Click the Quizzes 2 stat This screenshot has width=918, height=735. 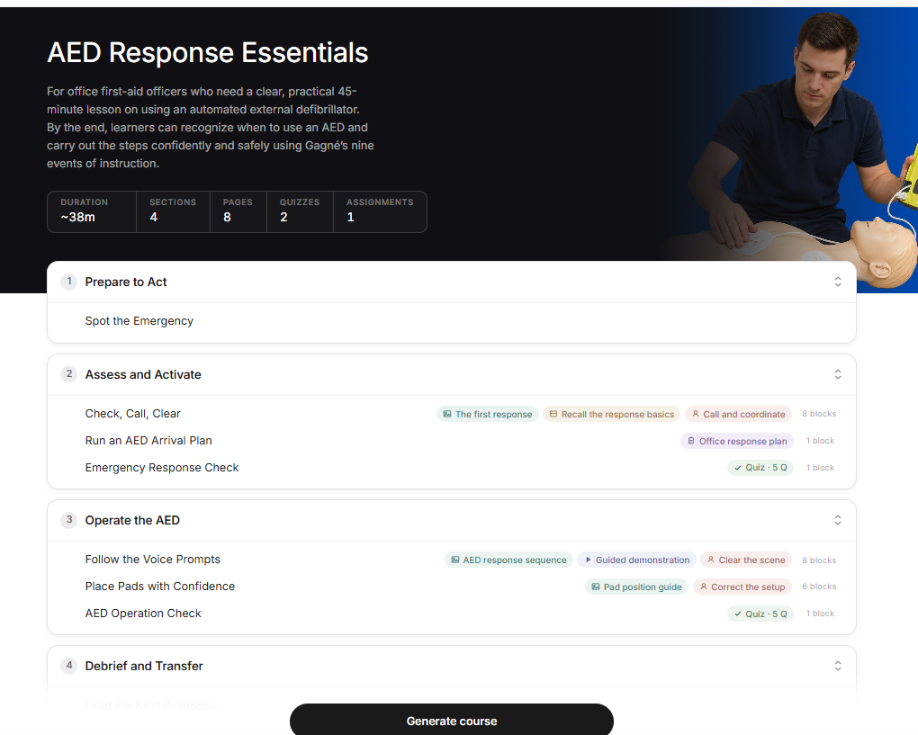pyautogui.click(x=300, y=211)
